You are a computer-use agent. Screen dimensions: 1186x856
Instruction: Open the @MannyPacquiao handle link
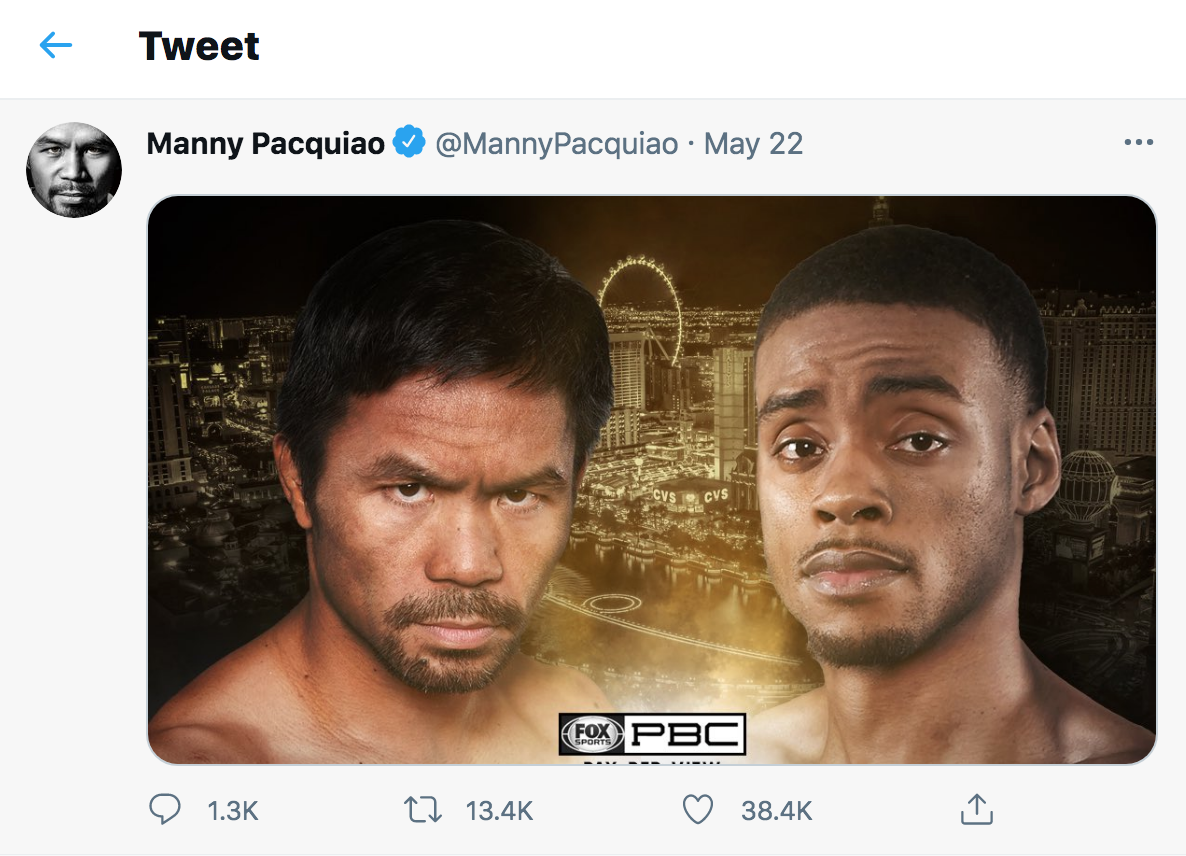[x=556, y=144]
